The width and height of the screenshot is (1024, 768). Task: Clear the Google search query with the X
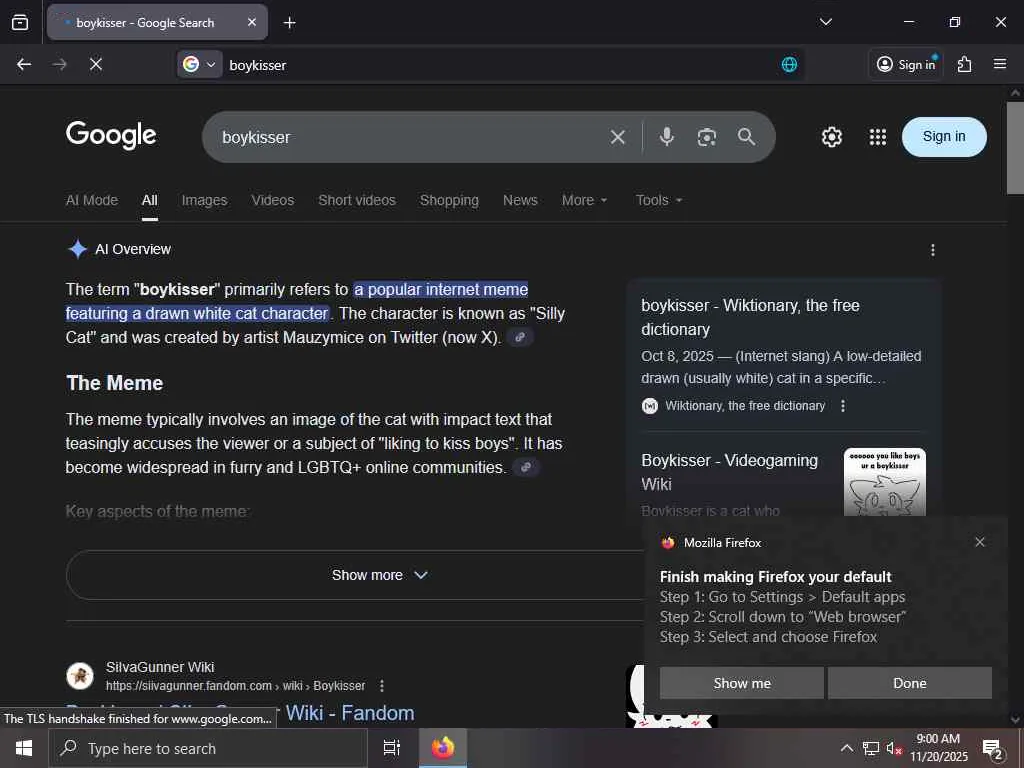tap(617, 137)
